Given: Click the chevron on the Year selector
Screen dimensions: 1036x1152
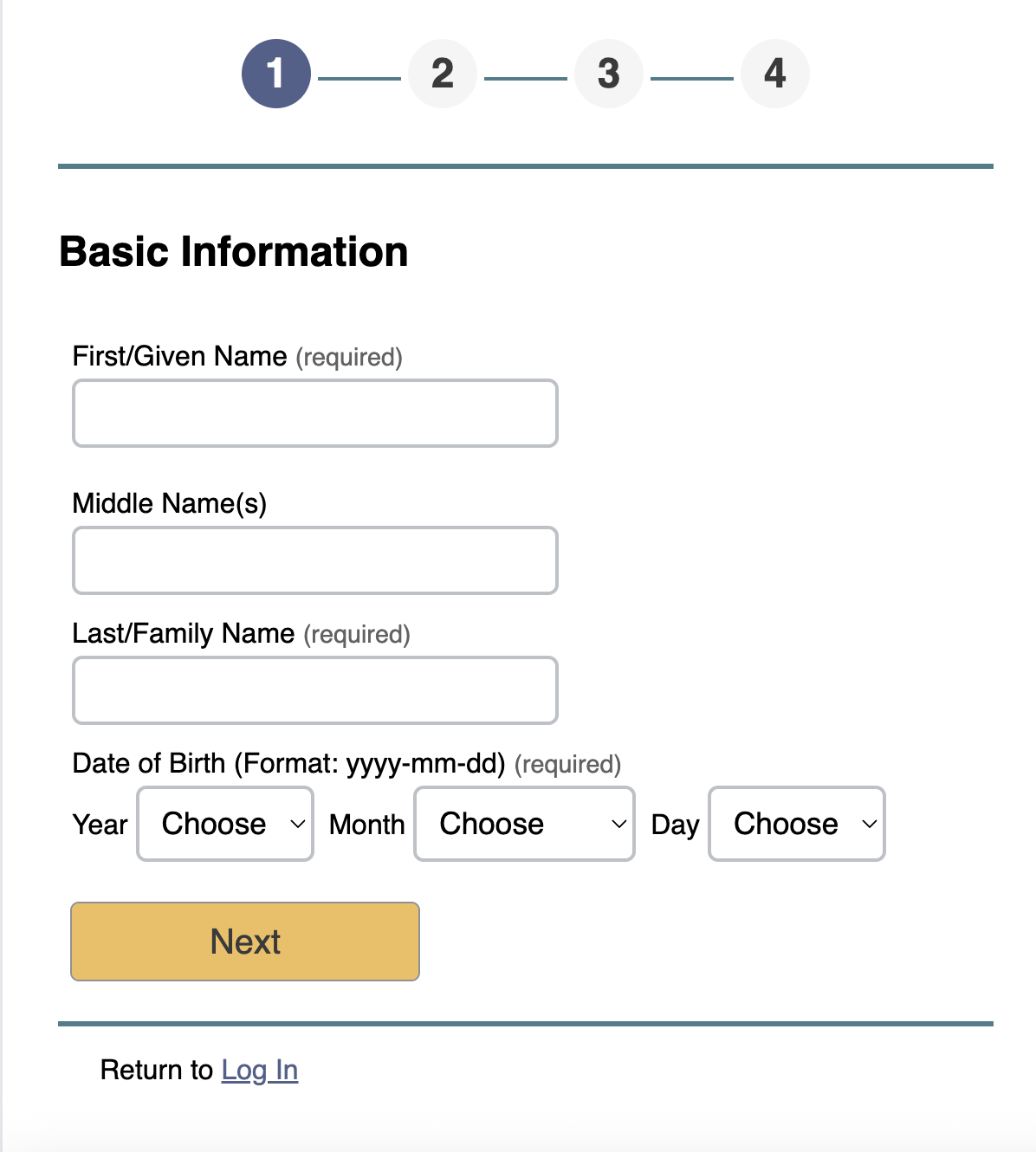Looking at the screenshot, I should point(297,825).
